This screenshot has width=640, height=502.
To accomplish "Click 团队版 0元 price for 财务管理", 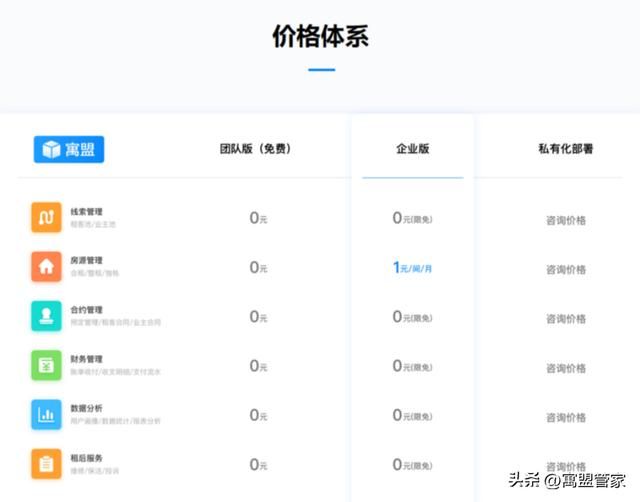I will pos(258,366).
